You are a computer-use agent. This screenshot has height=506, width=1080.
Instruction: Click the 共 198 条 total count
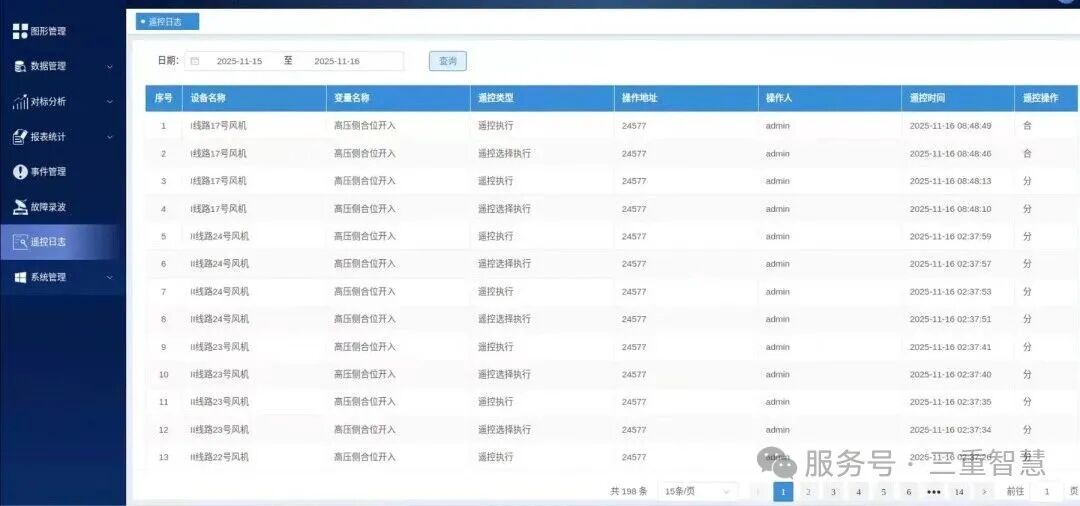[x=628, y=492]
